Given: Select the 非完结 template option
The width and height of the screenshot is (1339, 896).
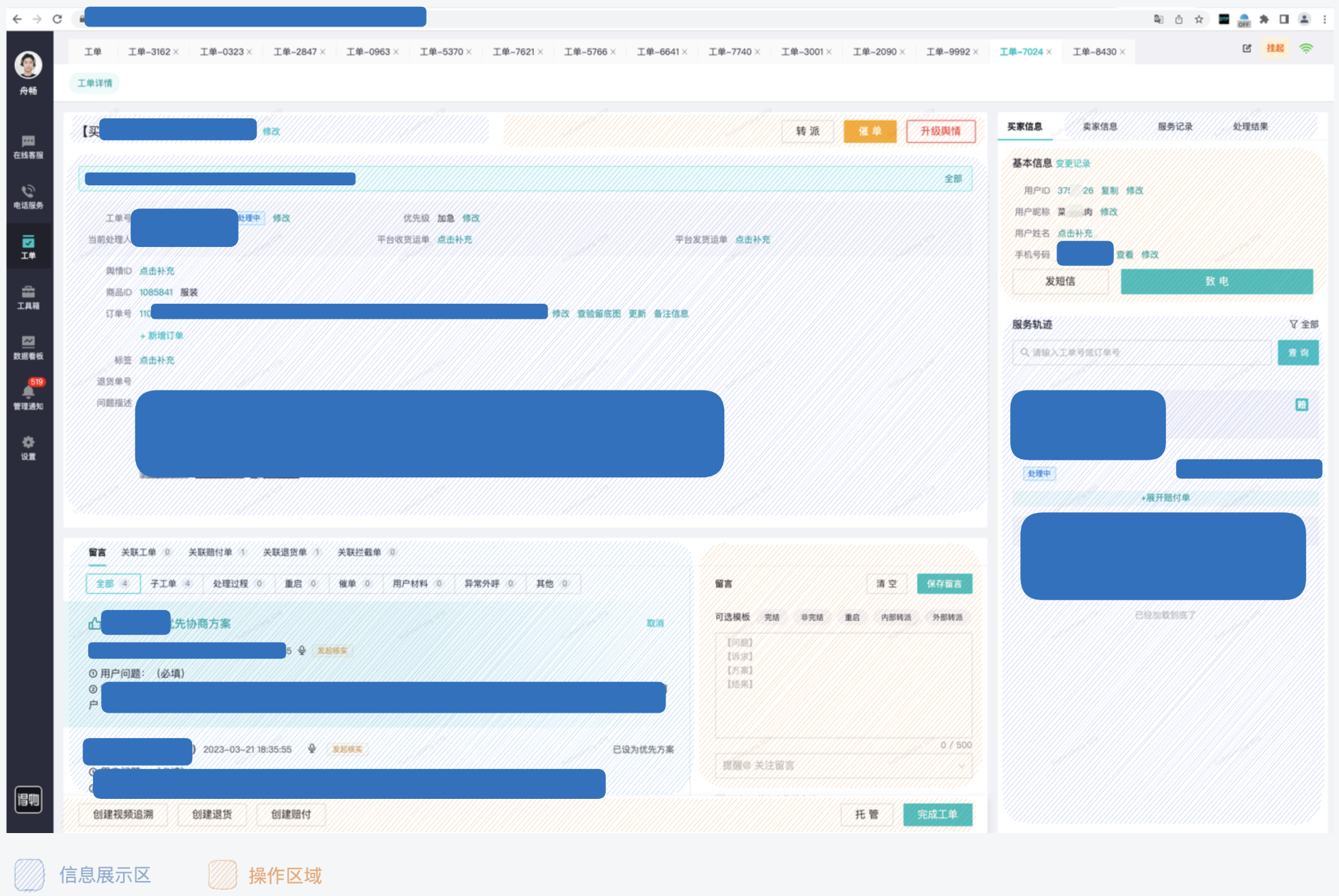Looking at the screenshot, I should (812, 617).
